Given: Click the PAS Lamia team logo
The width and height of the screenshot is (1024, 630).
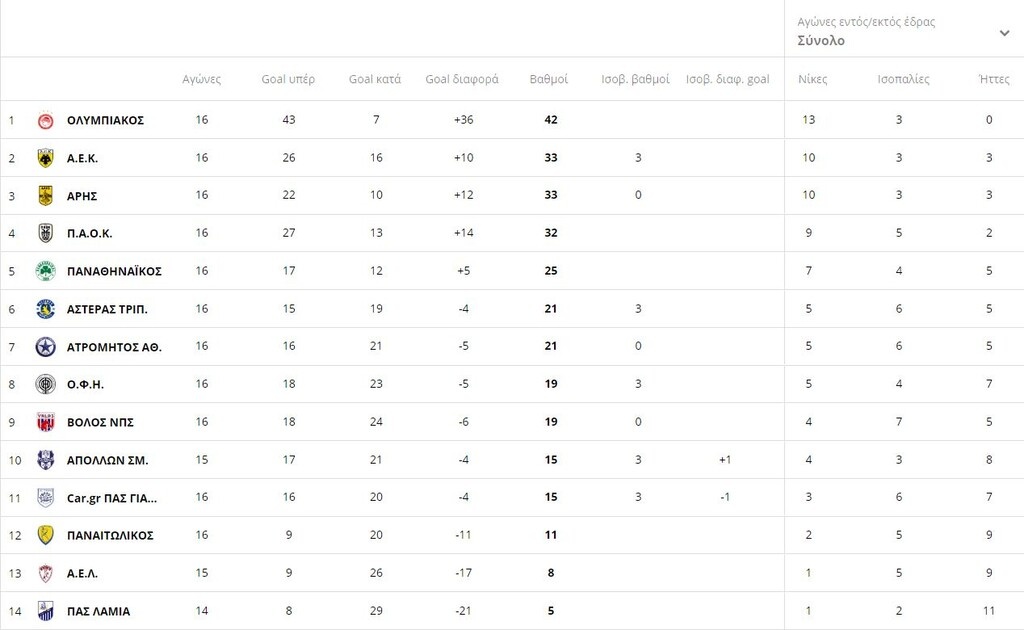Looking at the screenshot, I should (x=45, y=611).
